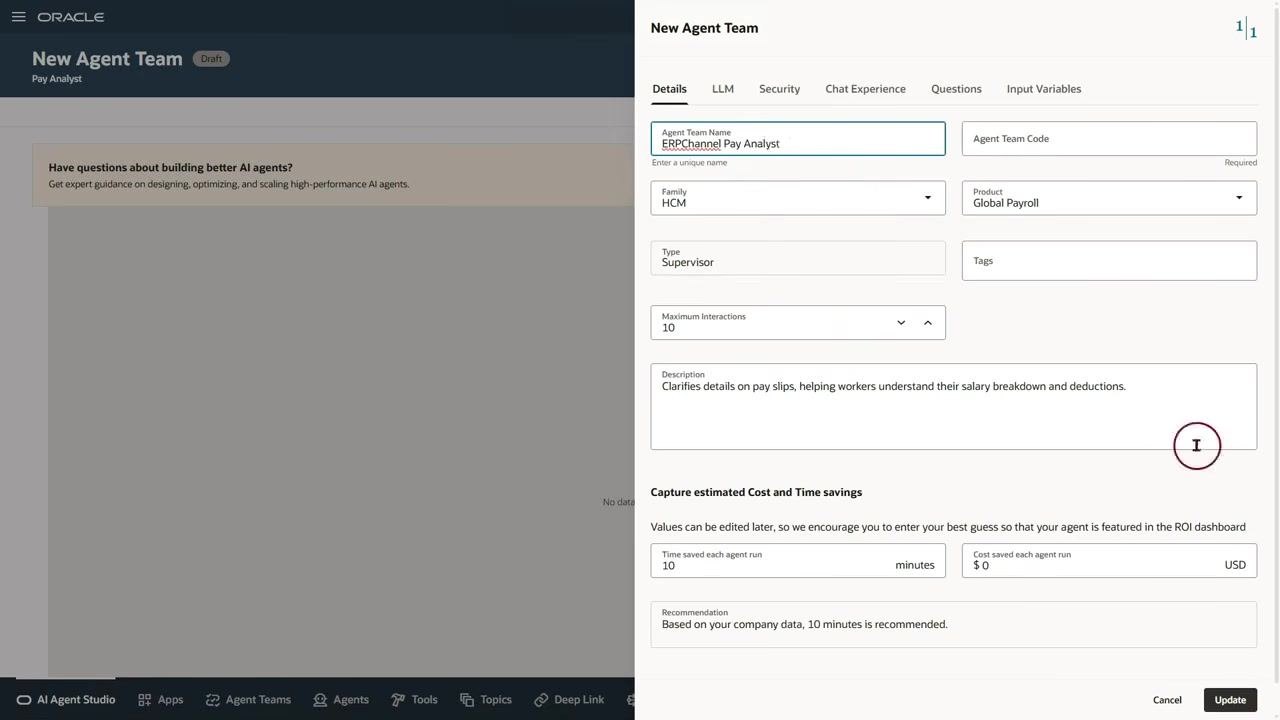Go to Apps in bottom navigation

pos(161,700)
